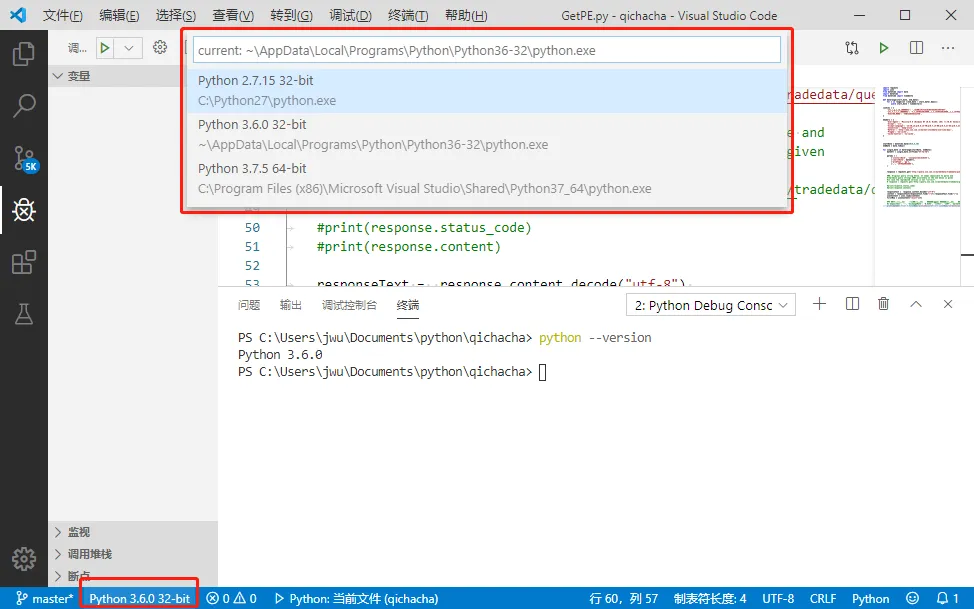The image size is (974, 609).
Task: Maximize the panel with up chevron
Action: coord(916,304)
